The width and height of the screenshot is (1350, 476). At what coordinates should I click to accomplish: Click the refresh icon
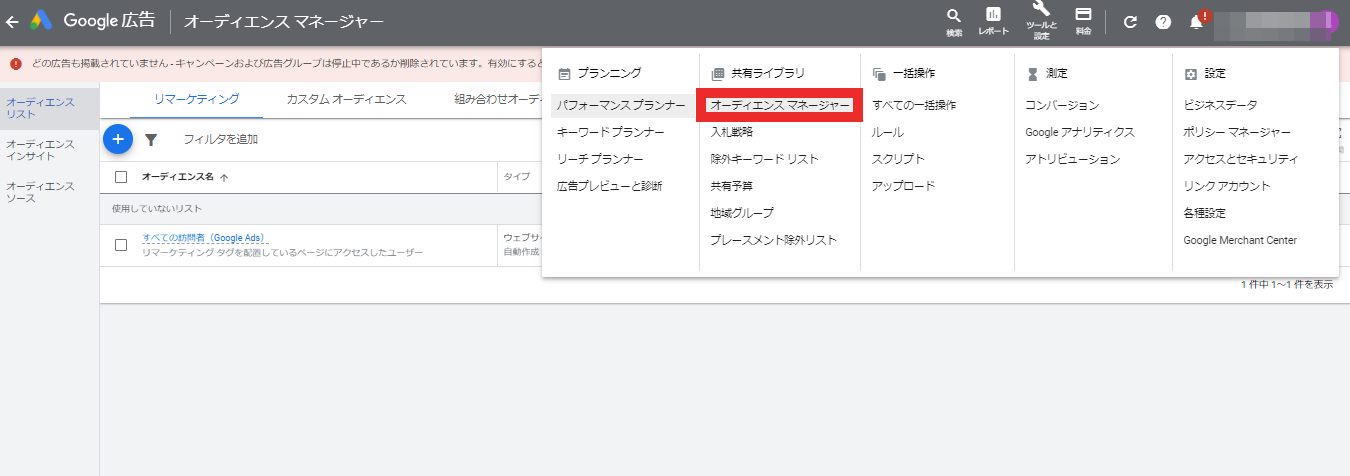pos(1131,21)
